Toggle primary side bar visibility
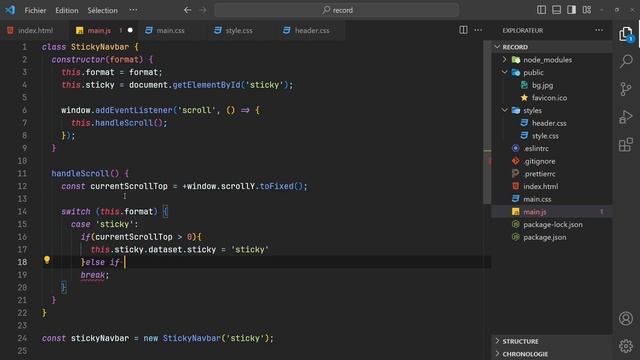 point(541,10)
